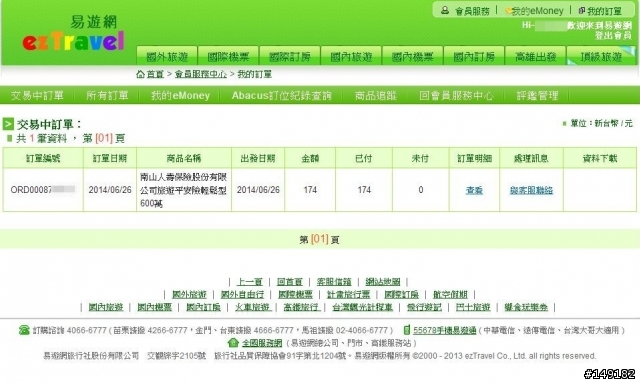Click 網站地圖 footer link
This screenshot has width=640, height=382.
coord(383,282)
